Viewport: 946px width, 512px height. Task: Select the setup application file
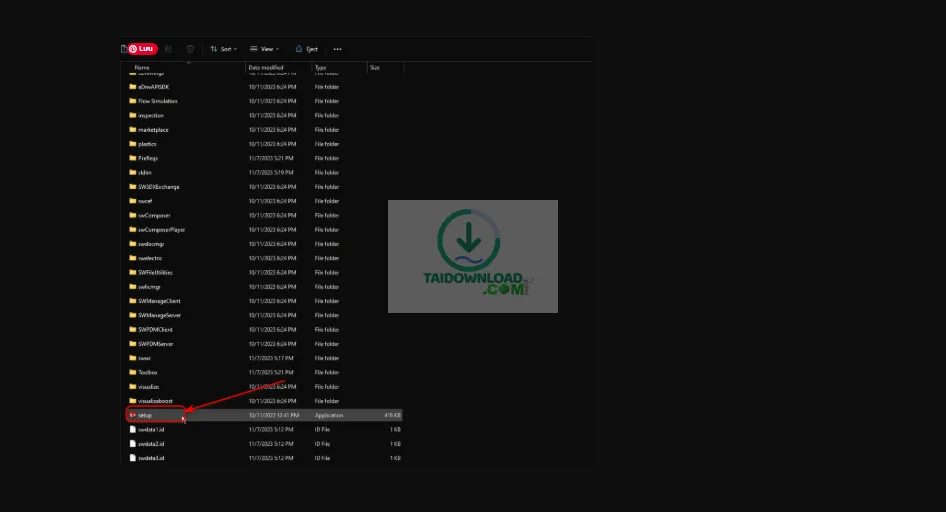pos(145,415)
